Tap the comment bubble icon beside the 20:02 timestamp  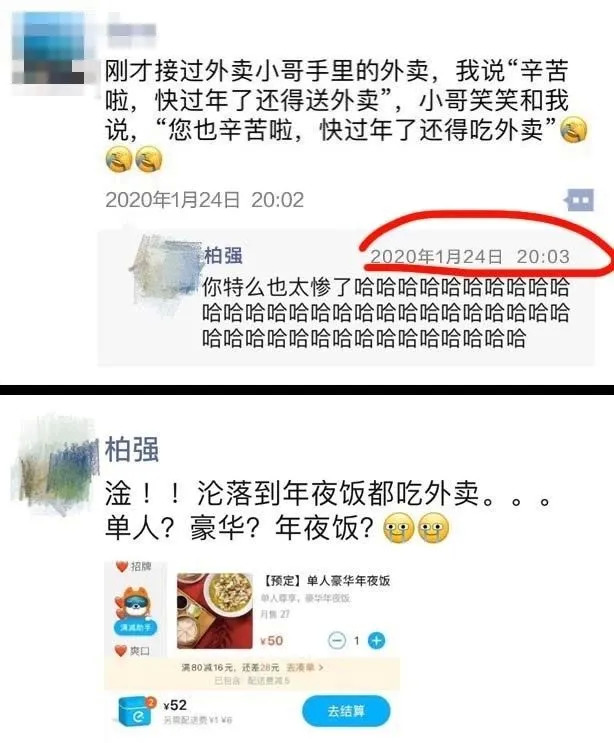point(579,200)
